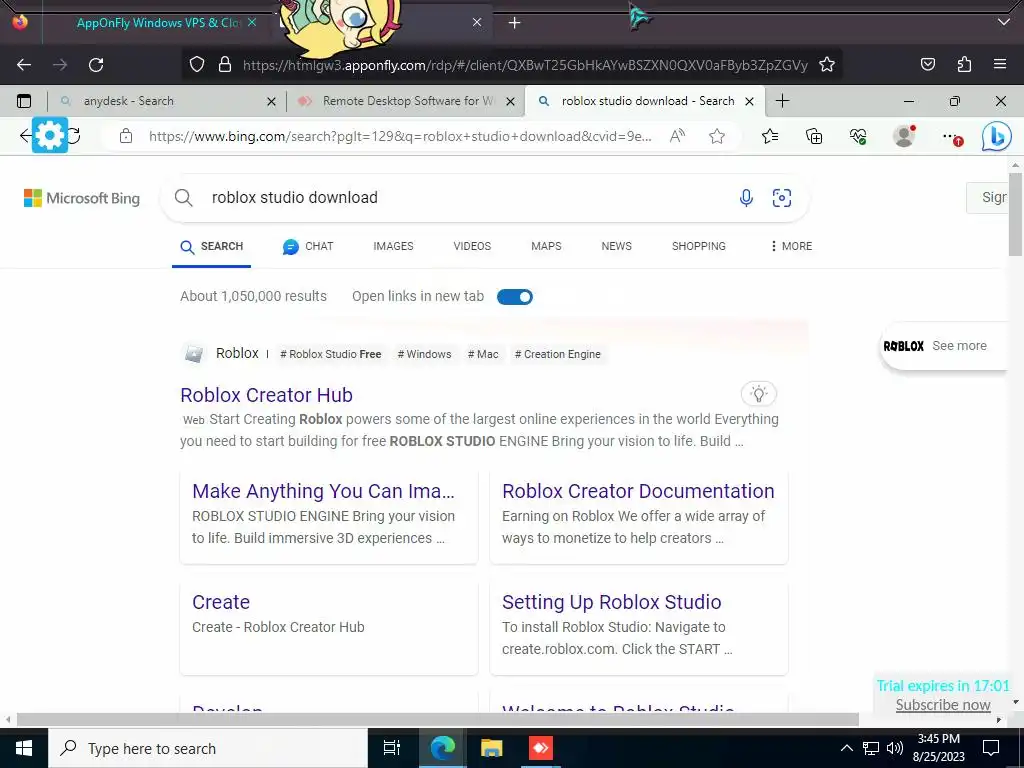
Task: Open Edge Settings and more menu
Action: pos(950,136)
